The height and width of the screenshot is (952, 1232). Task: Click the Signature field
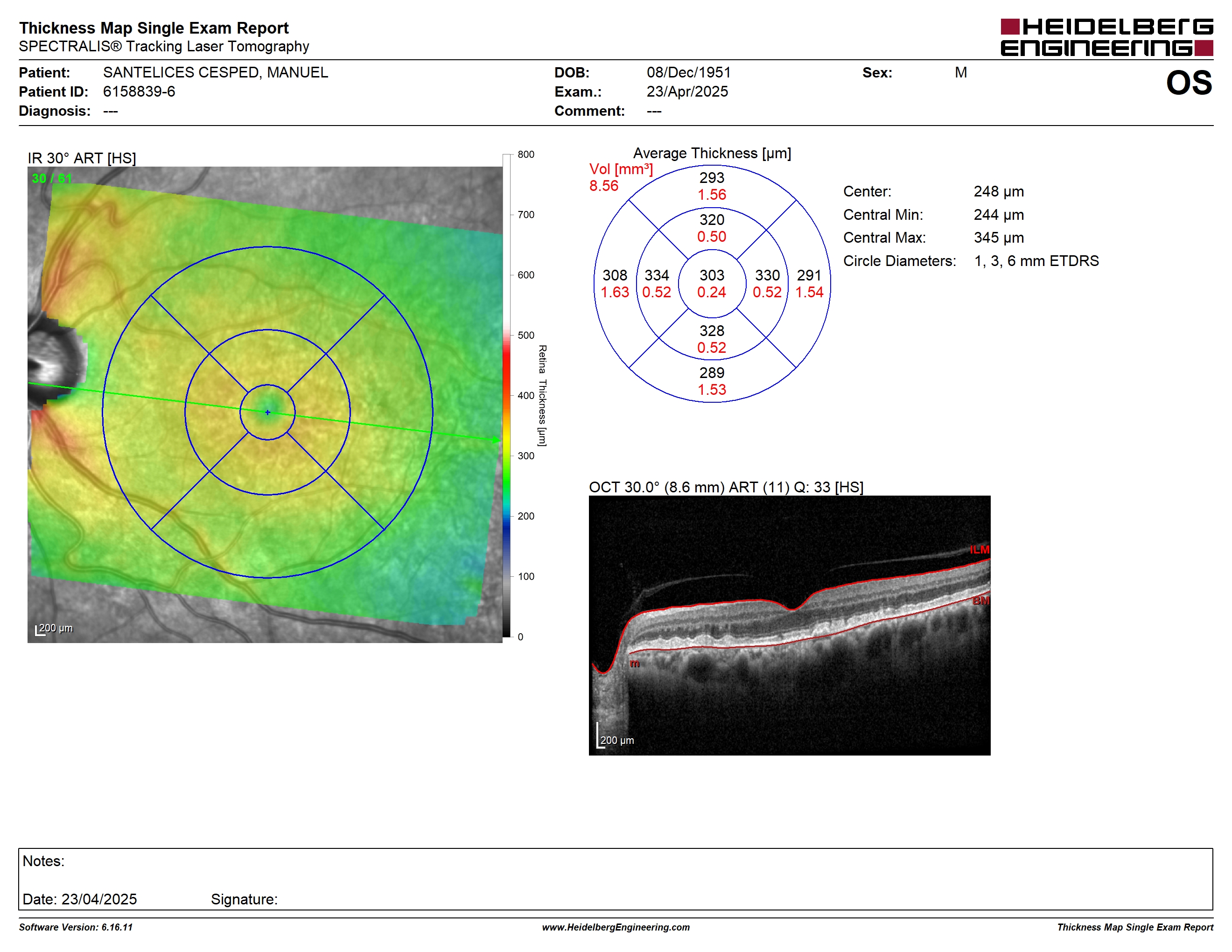pos(244,899)
